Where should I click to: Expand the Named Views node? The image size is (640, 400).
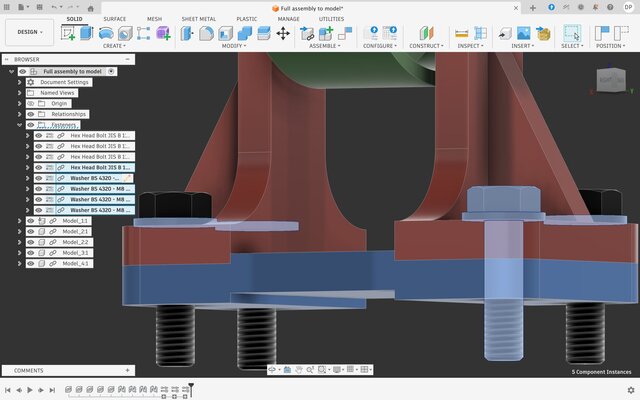point(19,93)
